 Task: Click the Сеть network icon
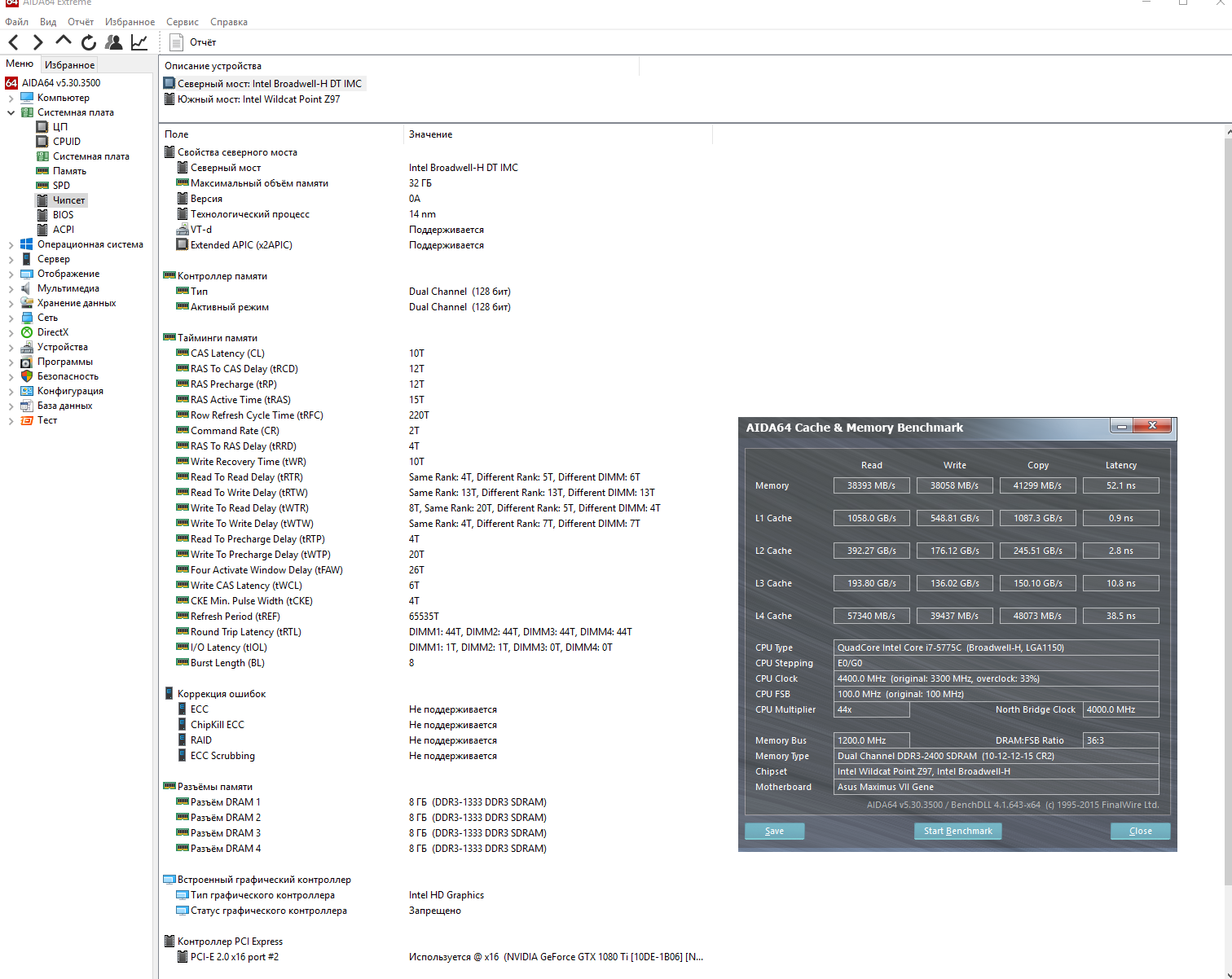click(27, 318)
